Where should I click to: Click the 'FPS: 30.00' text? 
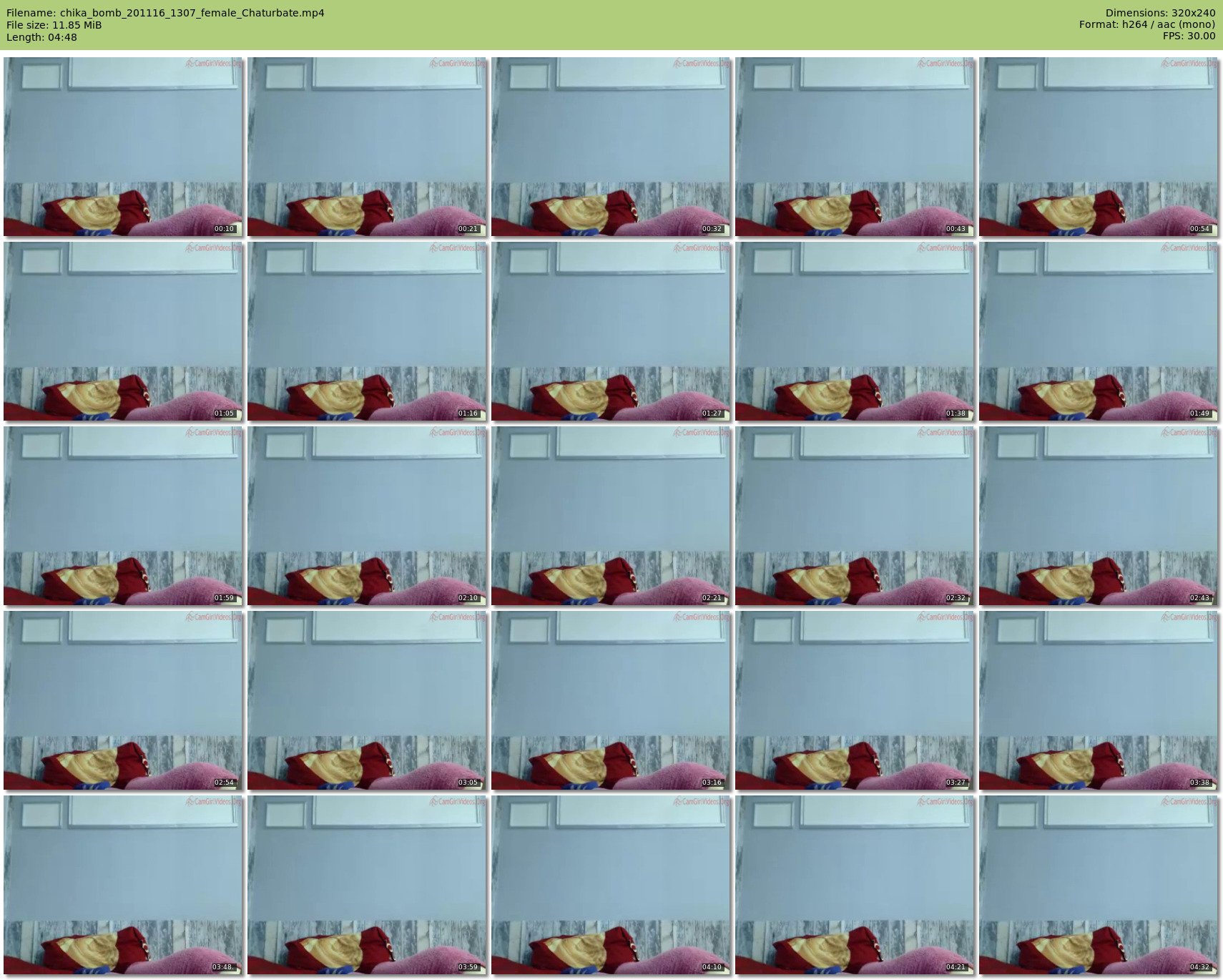1189,36
